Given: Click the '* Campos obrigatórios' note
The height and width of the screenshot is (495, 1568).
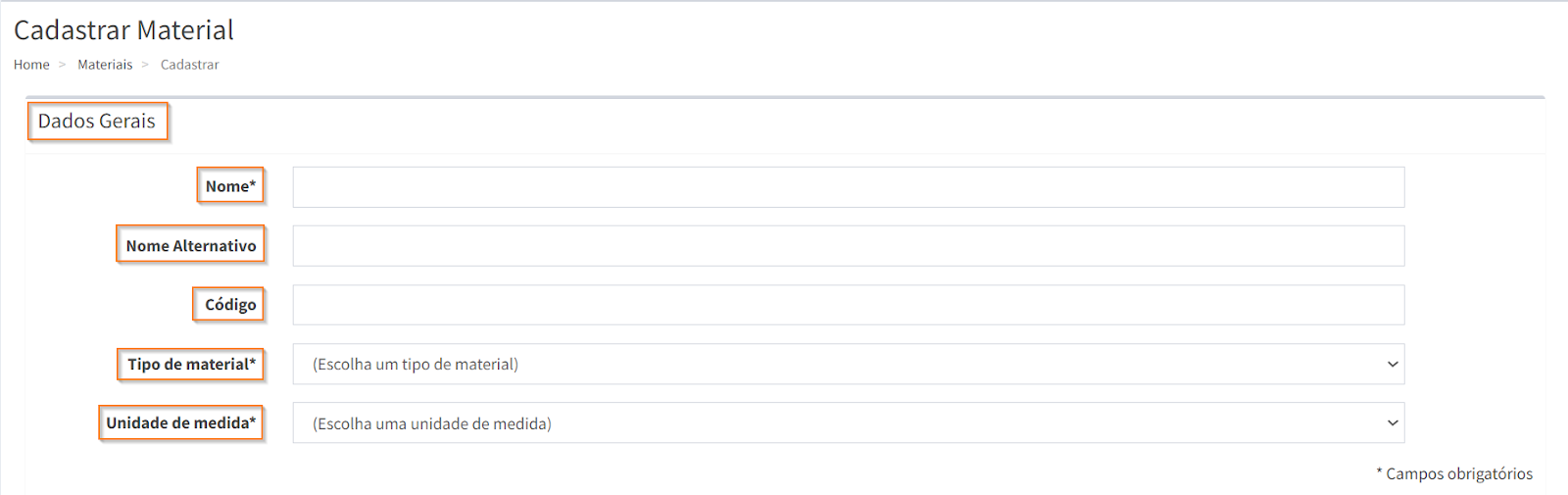Looking at the screenshot, I should point(1454,473).
